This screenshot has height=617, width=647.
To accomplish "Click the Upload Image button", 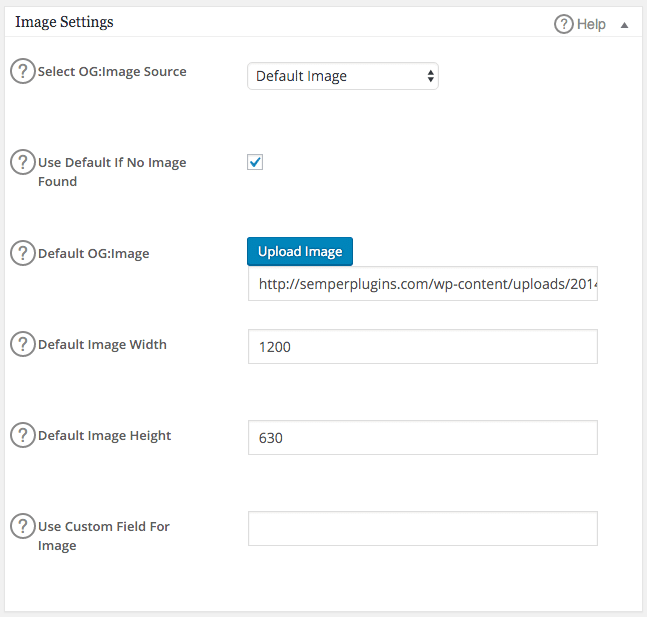I will tap(300, 251).
